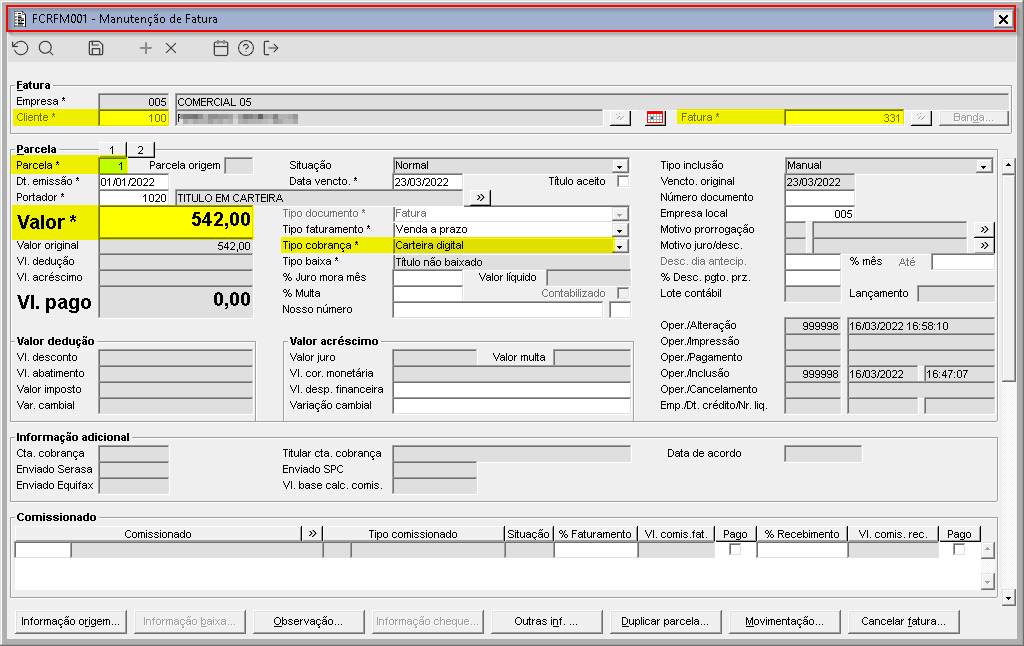Click the Tipo comissionado column header
This screenshot has width=1024, height=646.
tap(413, 534)
